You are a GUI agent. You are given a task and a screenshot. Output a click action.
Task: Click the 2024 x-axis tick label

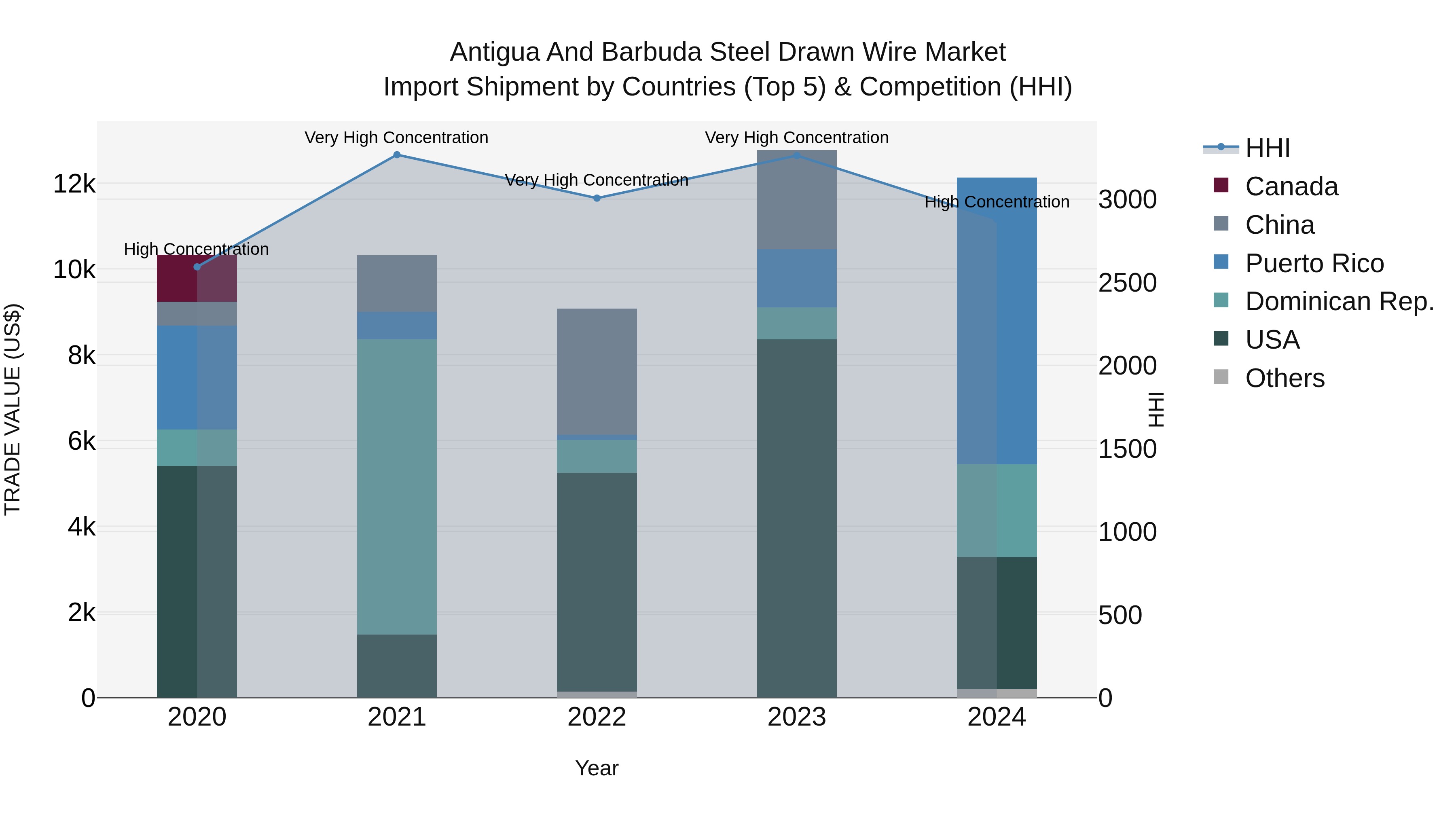(x=997, y=717)
